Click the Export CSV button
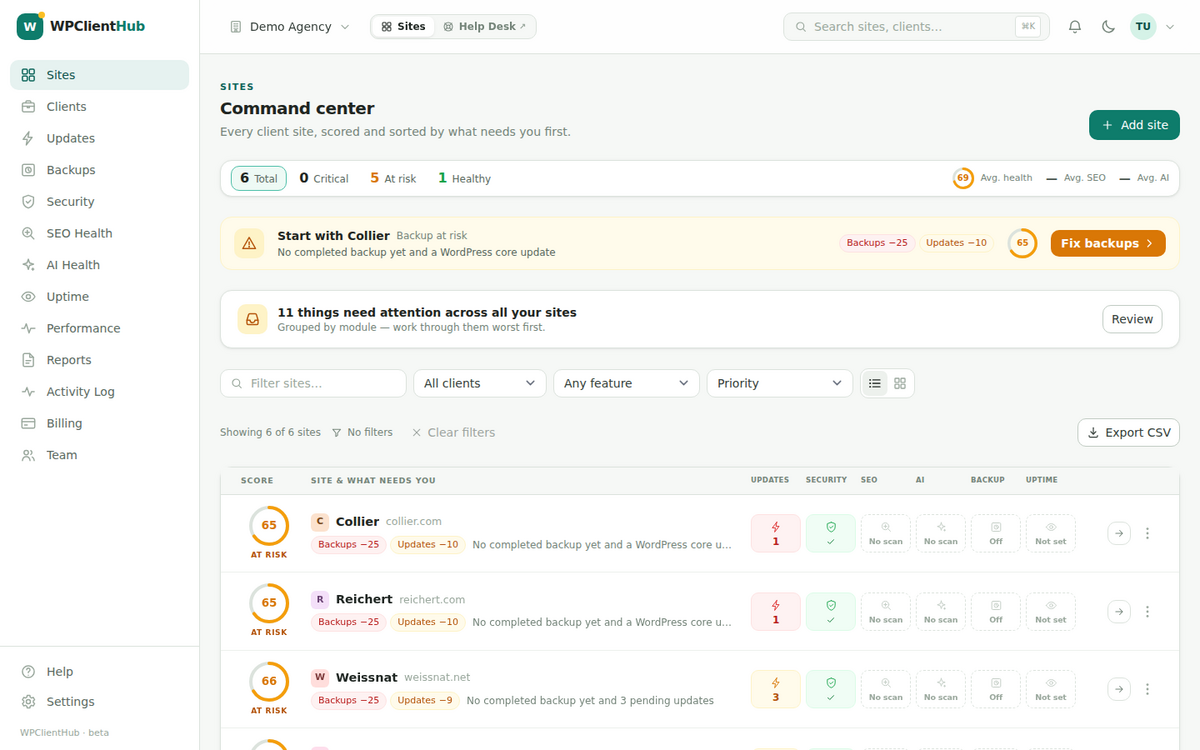The image size is (1200, 750). click(x=1129, y=433)
